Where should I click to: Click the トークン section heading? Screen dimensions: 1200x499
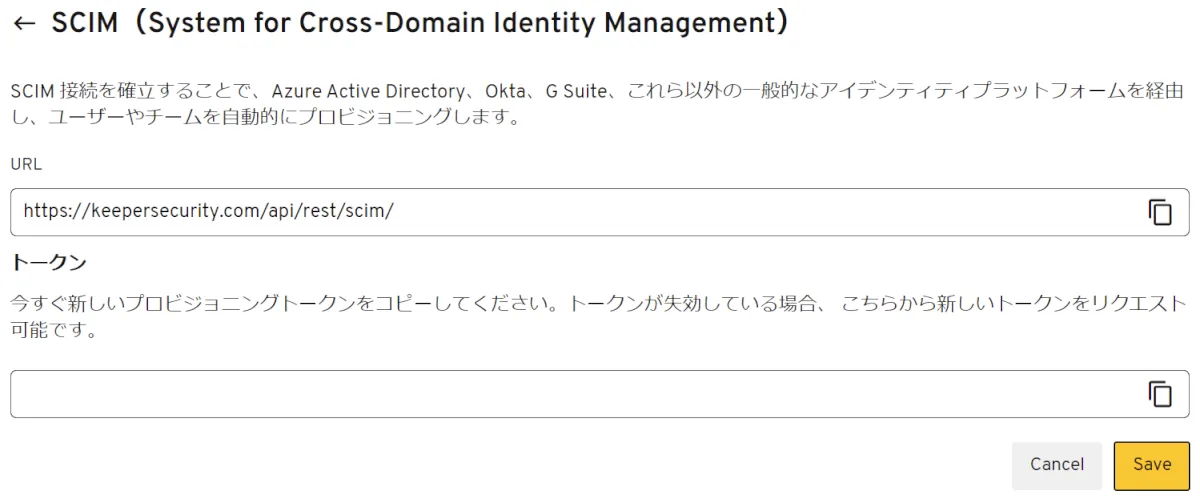[x=48, y=263]
